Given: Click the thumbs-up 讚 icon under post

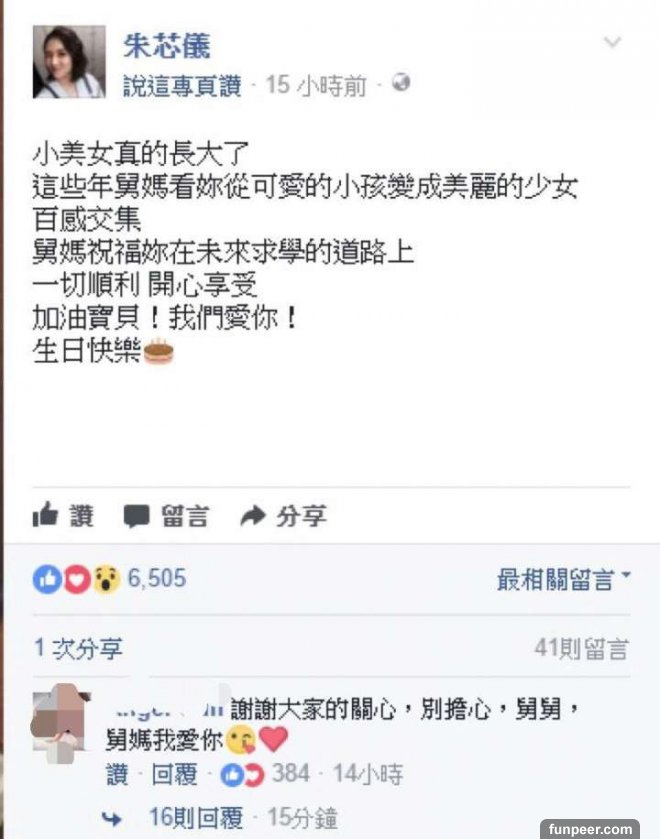Looking at the screenshot, I should (x=45, y=515).
